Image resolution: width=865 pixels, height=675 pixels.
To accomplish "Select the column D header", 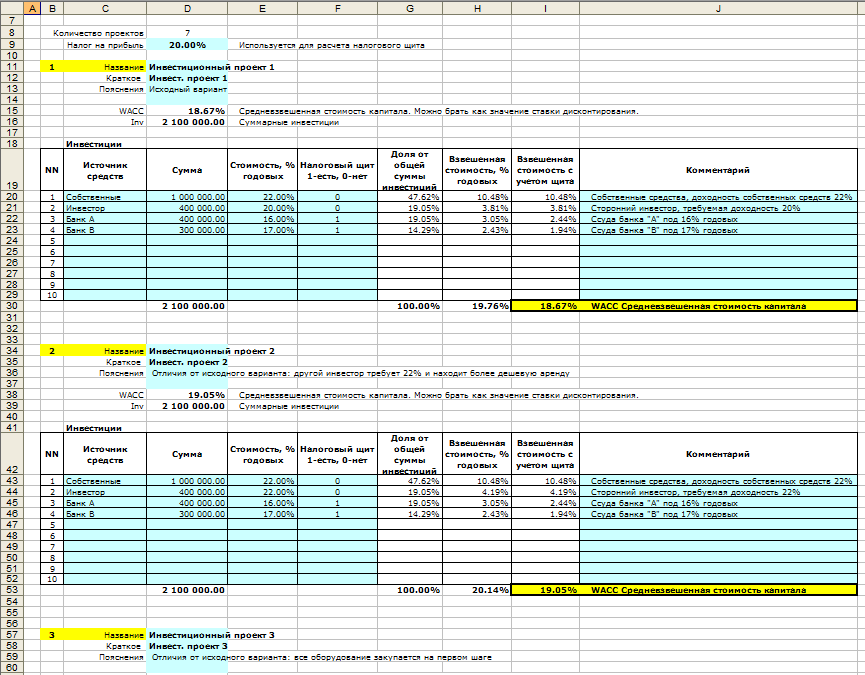I will pyautogui.click(x=186, y=9).
